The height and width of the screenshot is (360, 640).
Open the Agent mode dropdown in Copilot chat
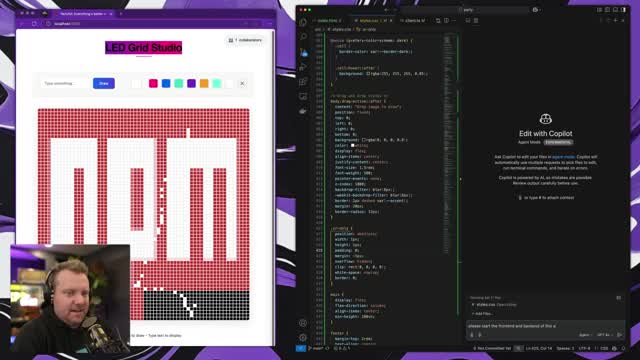coord(585,335)
